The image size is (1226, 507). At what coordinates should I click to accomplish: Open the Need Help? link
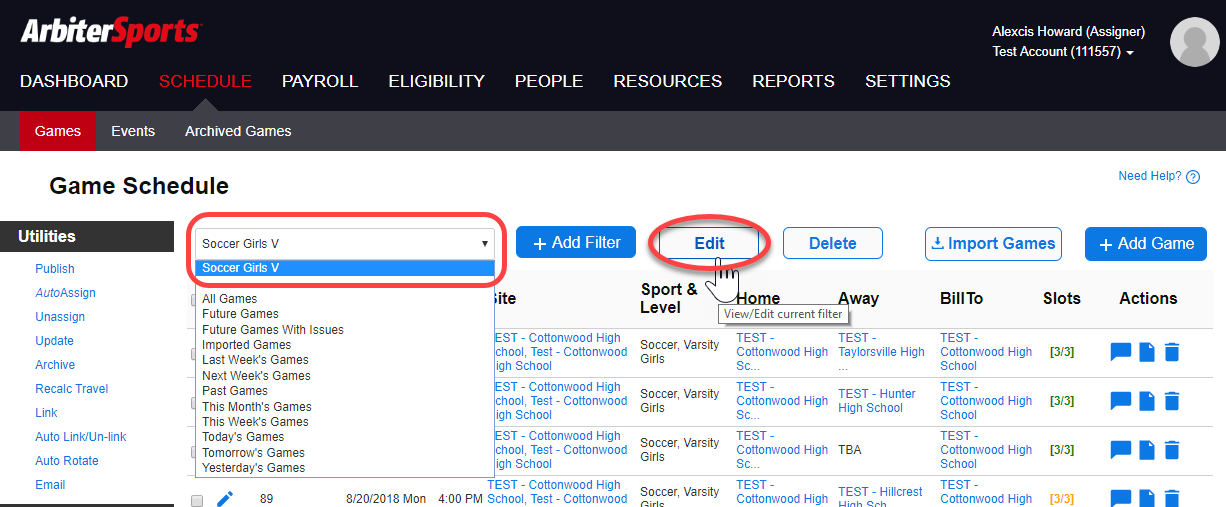tap(1150, 176)
